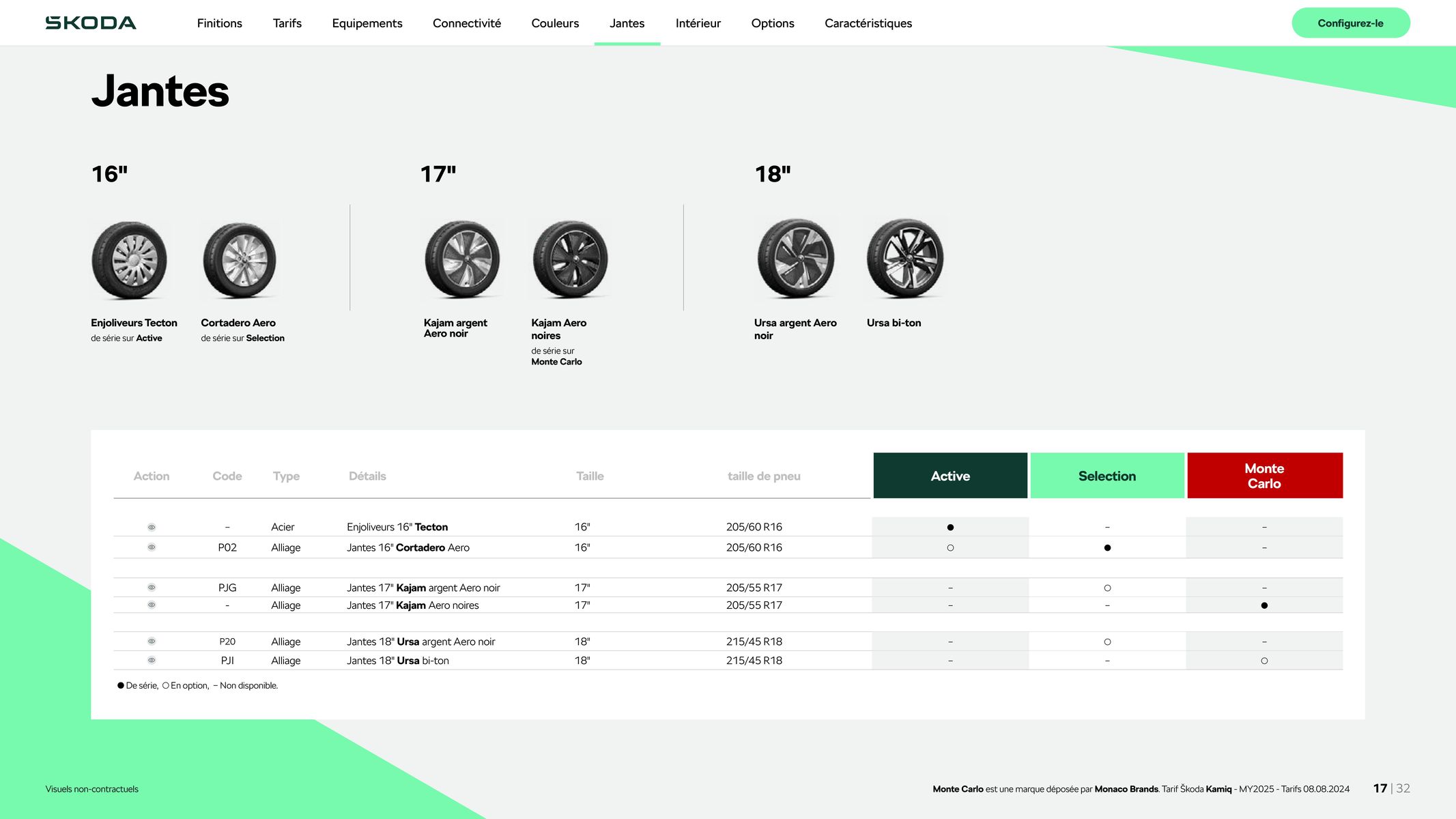The height and width of the screenshot is (819, 1456).
Task: Click the Monte Carlo column header
Action: point(1265,476)
